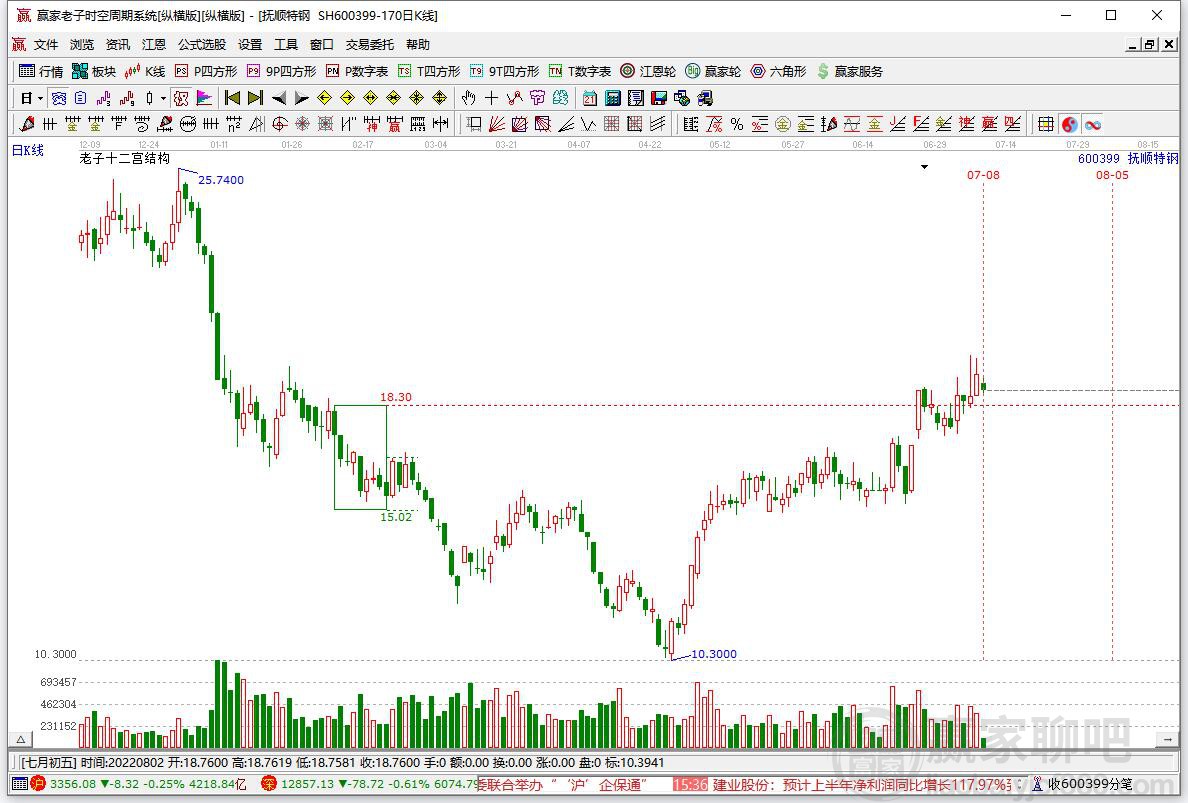Open the calculator icon
This screenshot has width=1188, height=803.
coord(613,98)
